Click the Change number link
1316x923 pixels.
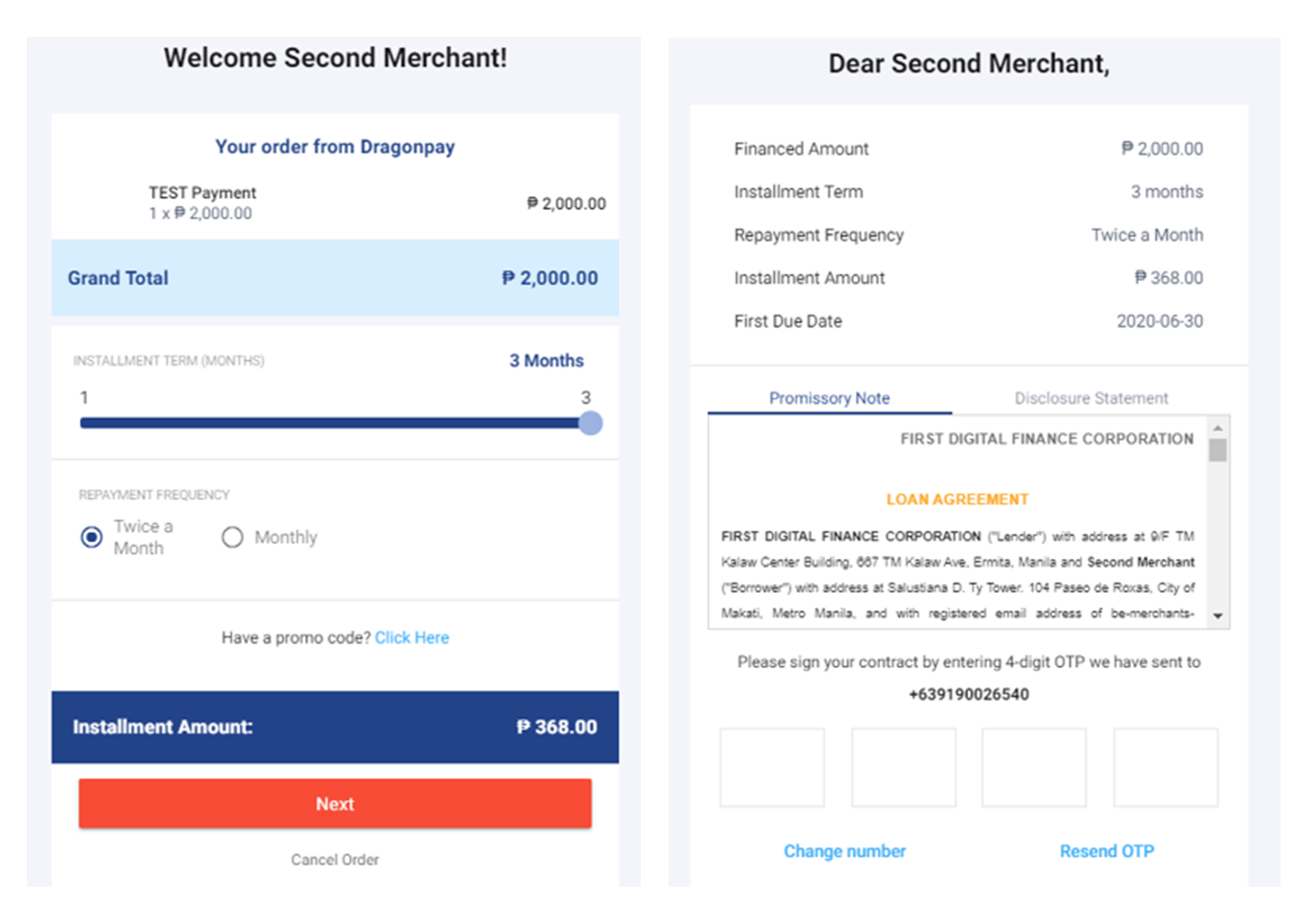[x=844, y=851]
